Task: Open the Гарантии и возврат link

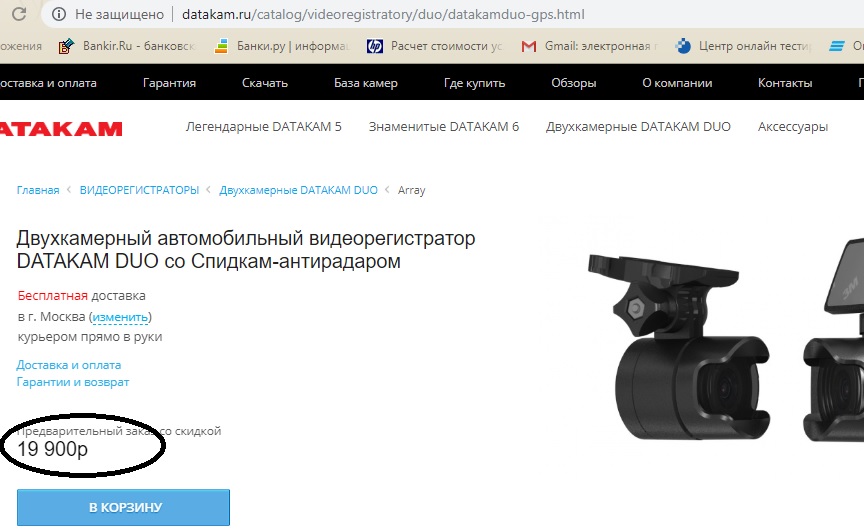Action: (x=72, y=382)
